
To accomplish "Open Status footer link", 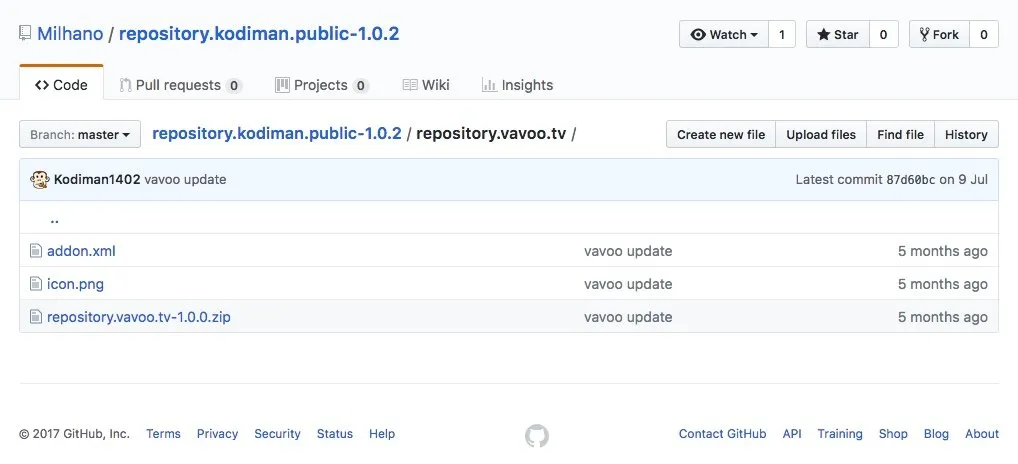I will click(335, 433).
